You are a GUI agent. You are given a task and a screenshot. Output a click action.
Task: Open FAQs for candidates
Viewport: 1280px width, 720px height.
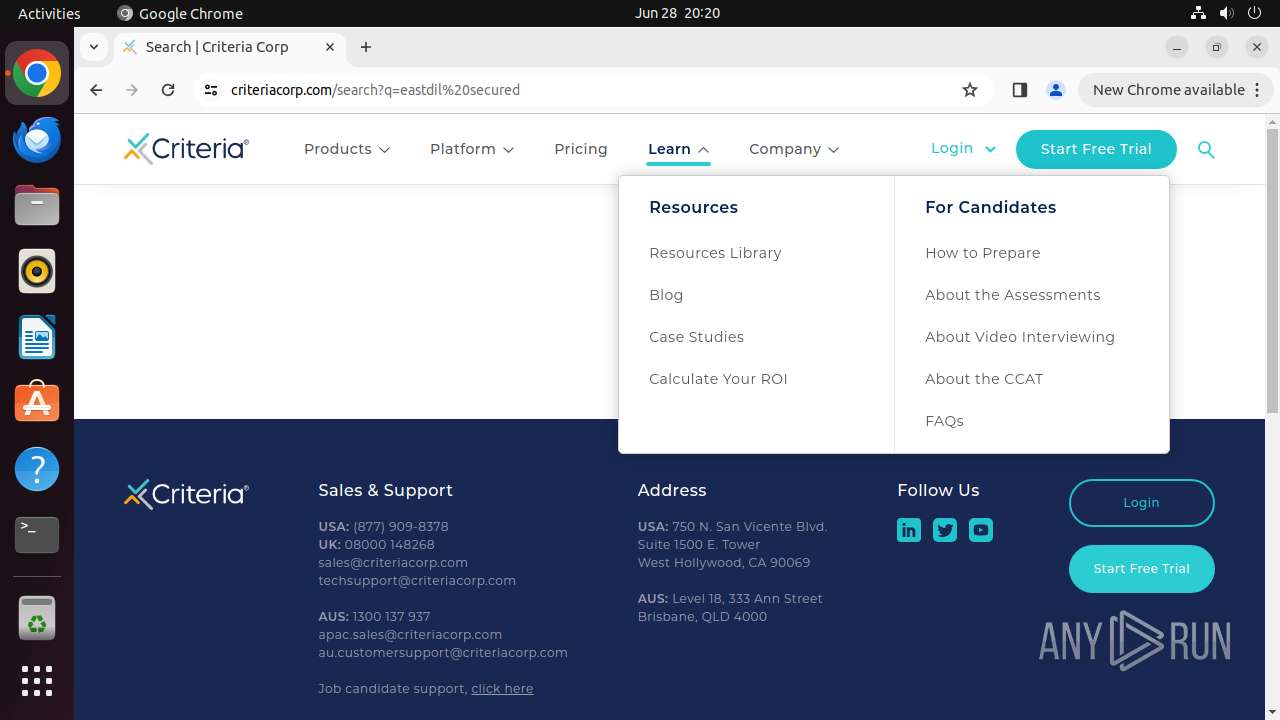tap(944, 421)
